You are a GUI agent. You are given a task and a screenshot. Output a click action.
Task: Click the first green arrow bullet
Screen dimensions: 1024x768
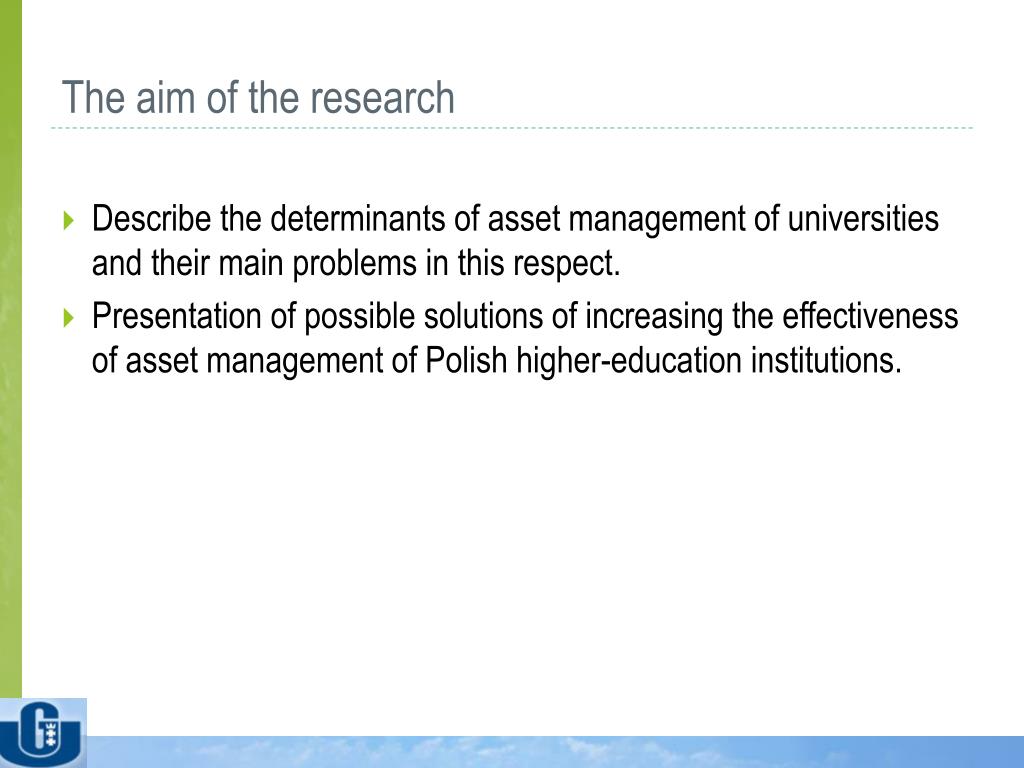[x=69, y=220]
